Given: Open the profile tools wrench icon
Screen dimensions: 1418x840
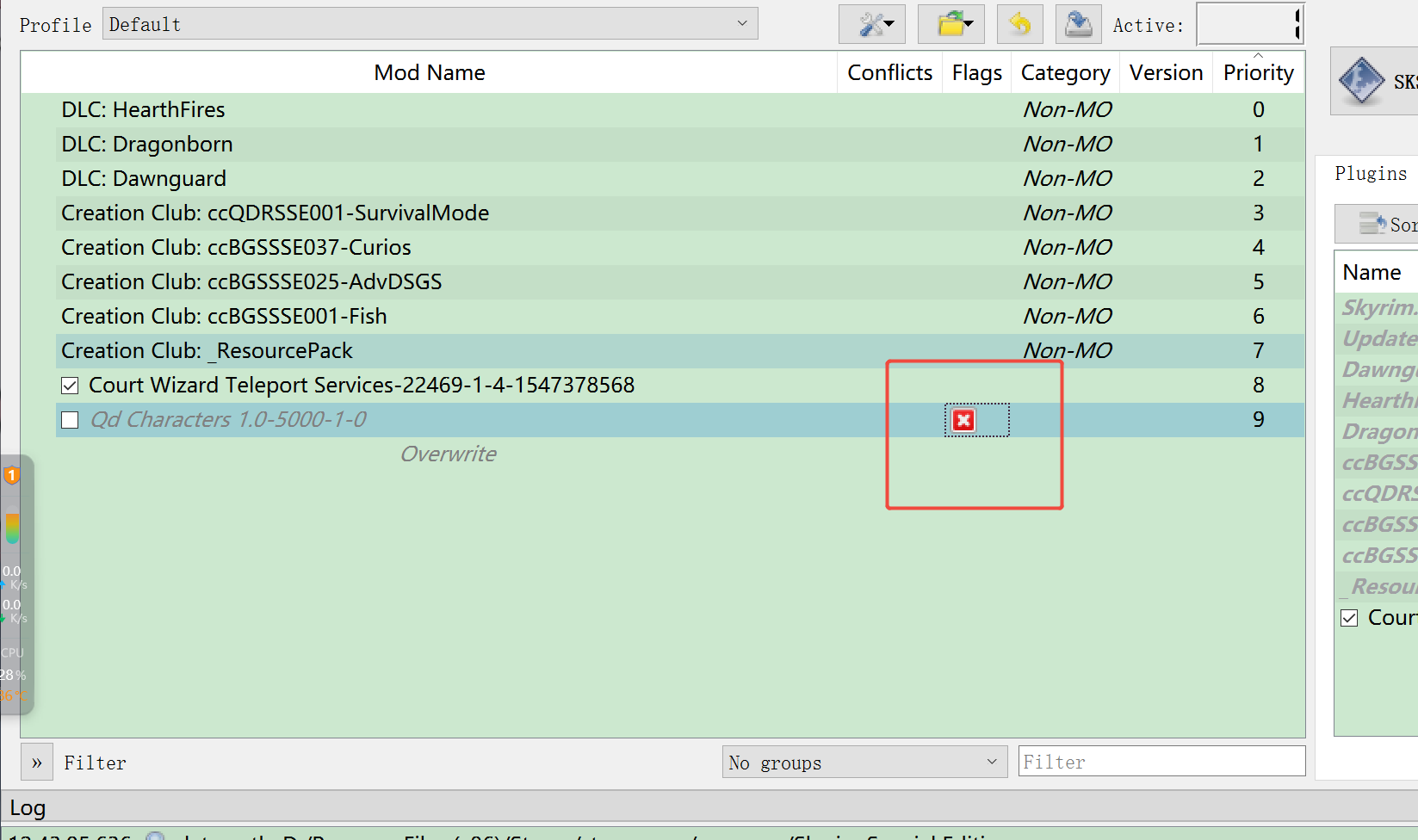Looking at the screenshot, I should tap(871, 24).
